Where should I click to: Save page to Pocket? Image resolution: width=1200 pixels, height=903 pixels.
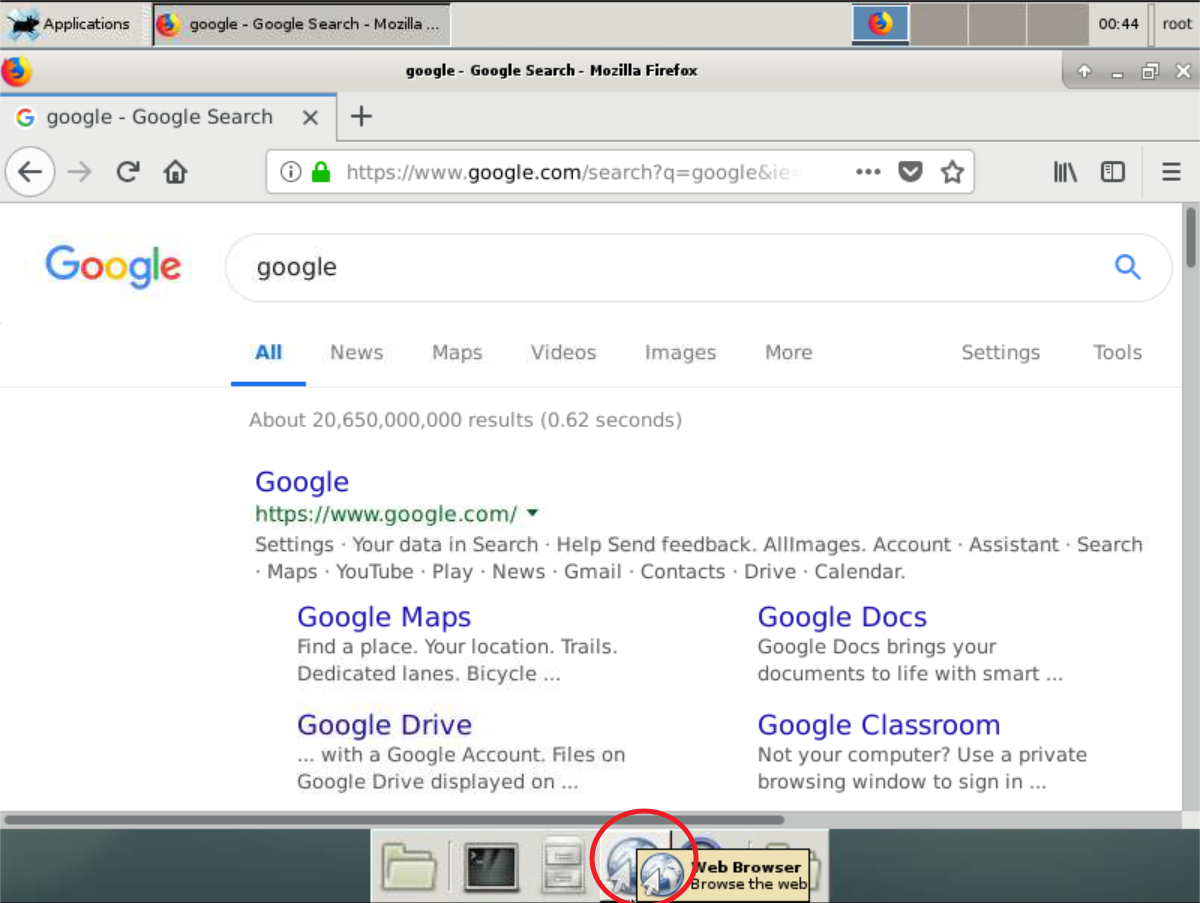pyautogui.click(x=910, y=172)
